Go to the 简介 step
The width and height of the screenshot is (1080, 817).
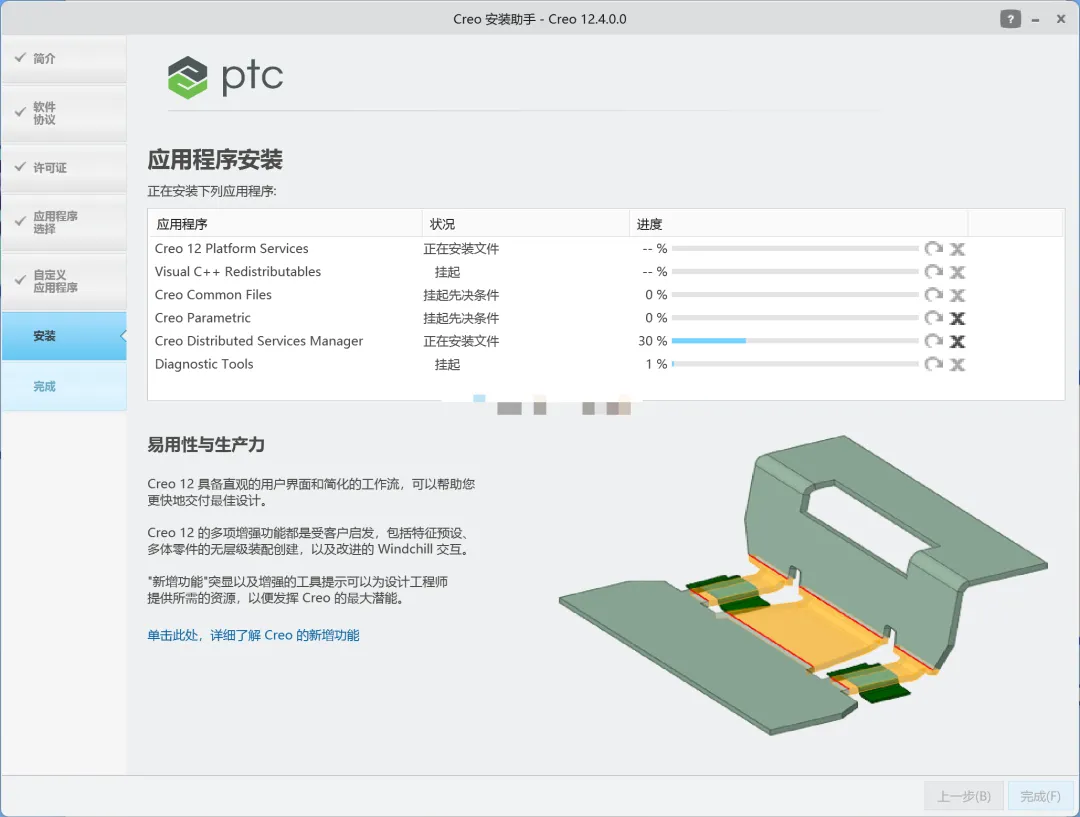tap(64, 59)
